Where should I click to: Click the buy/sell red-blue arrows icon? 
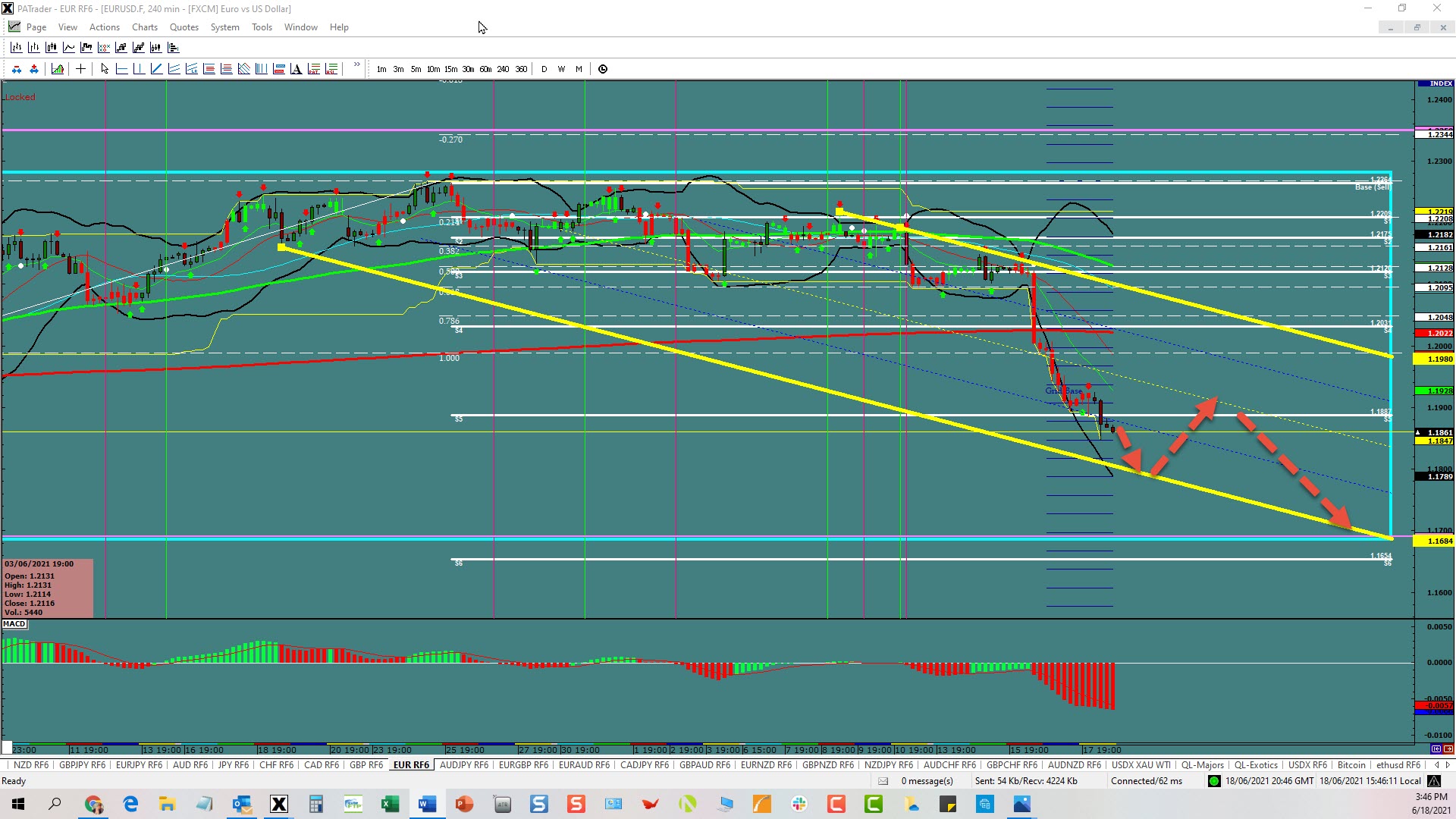click(17, 69)
